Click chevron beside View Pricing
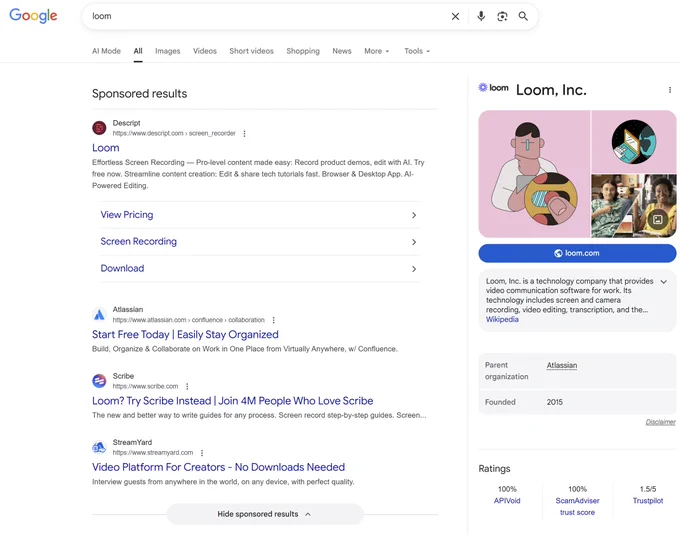This screenshot has width=680, height=535. [414, 215]
